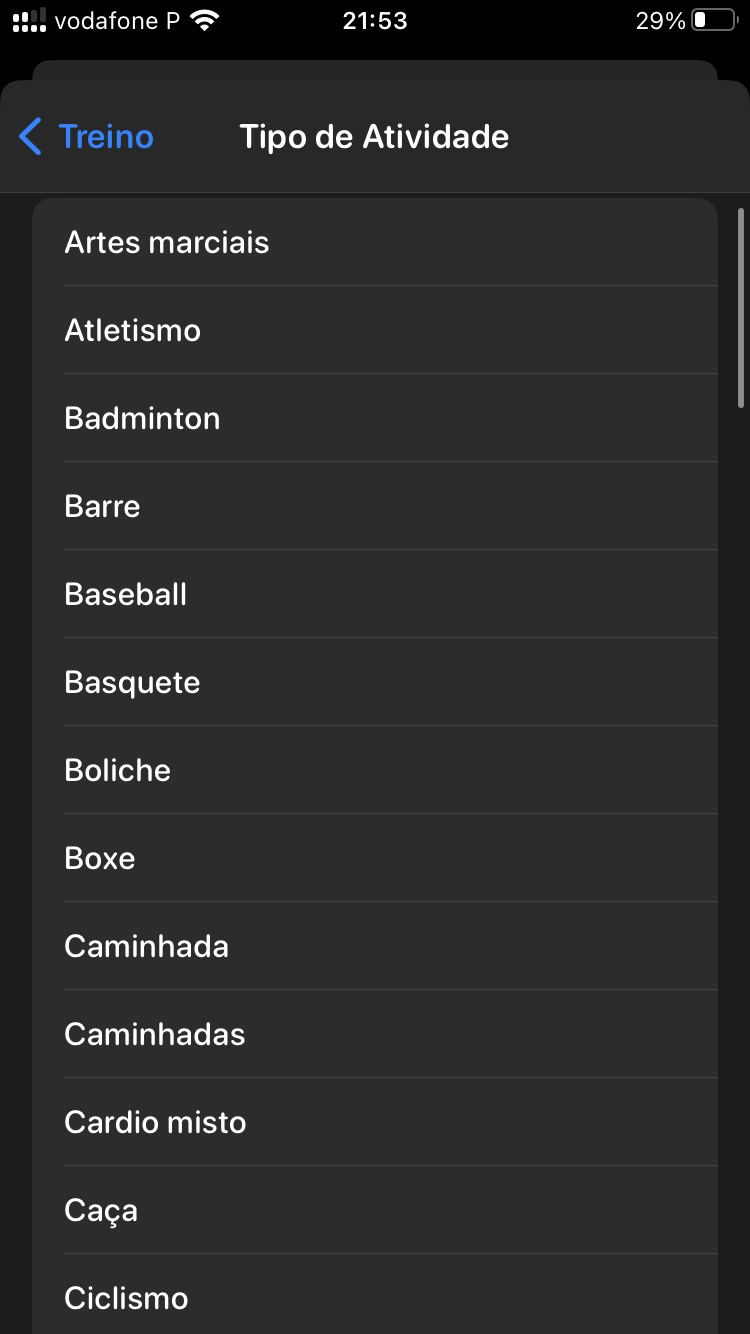This screenshot has width=750, height=1334.
Task: Click the vertical scrollbar indicator
Action: click(x=741, y=307)
